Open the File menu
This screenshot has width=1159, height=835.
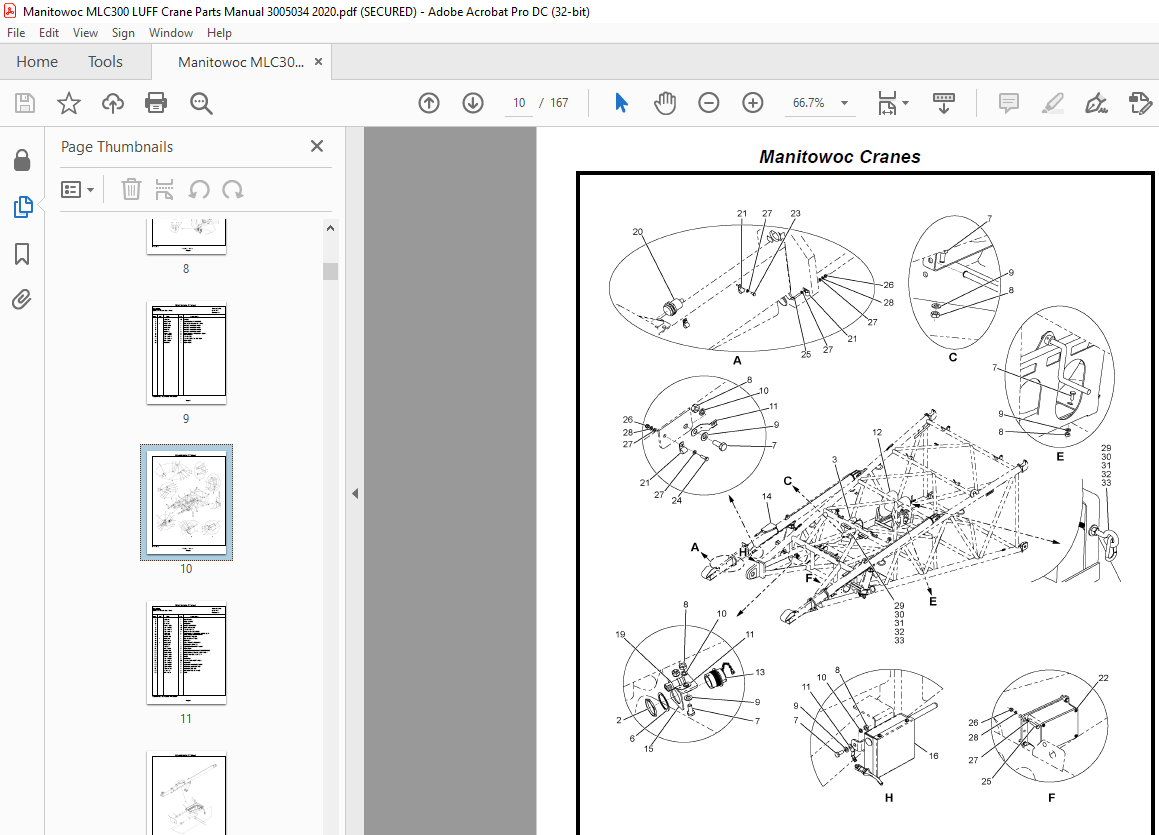click(x=16, y=33)
